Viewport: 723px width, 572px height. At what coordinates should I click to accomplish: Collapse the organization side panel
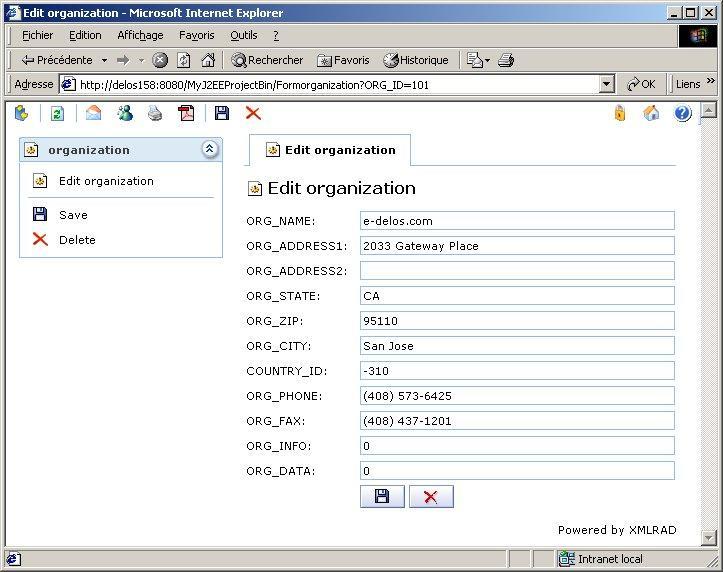[209, 150]
